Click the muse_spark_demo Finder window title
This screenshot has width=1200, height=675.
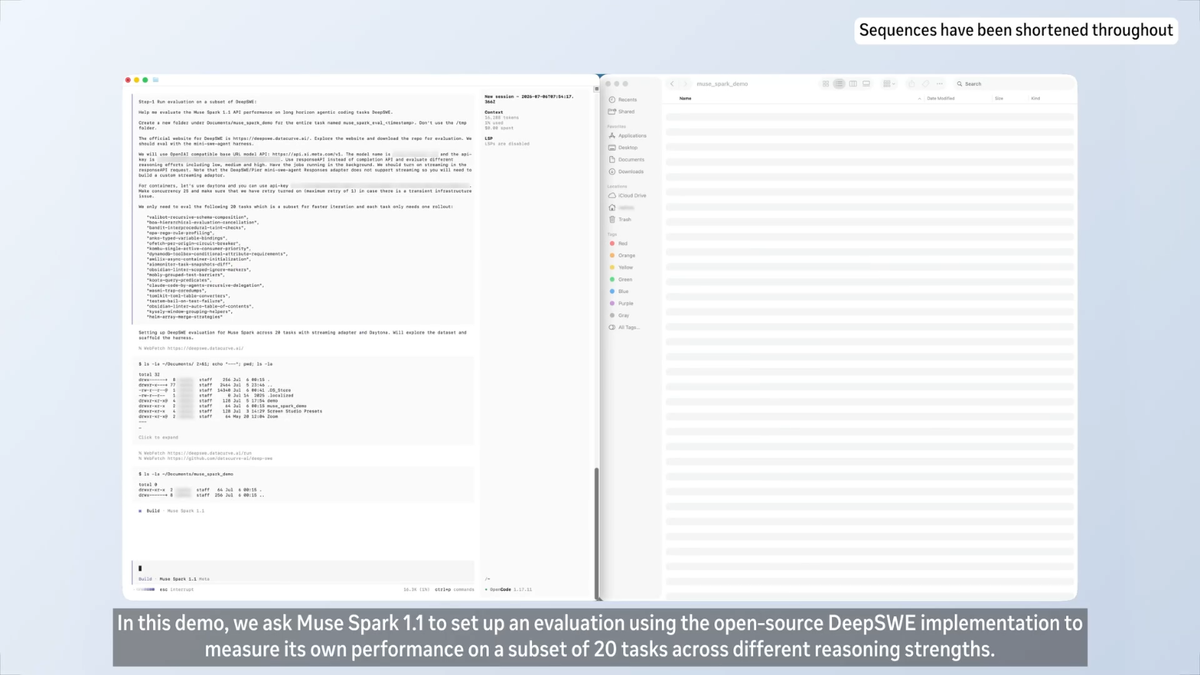722,84
